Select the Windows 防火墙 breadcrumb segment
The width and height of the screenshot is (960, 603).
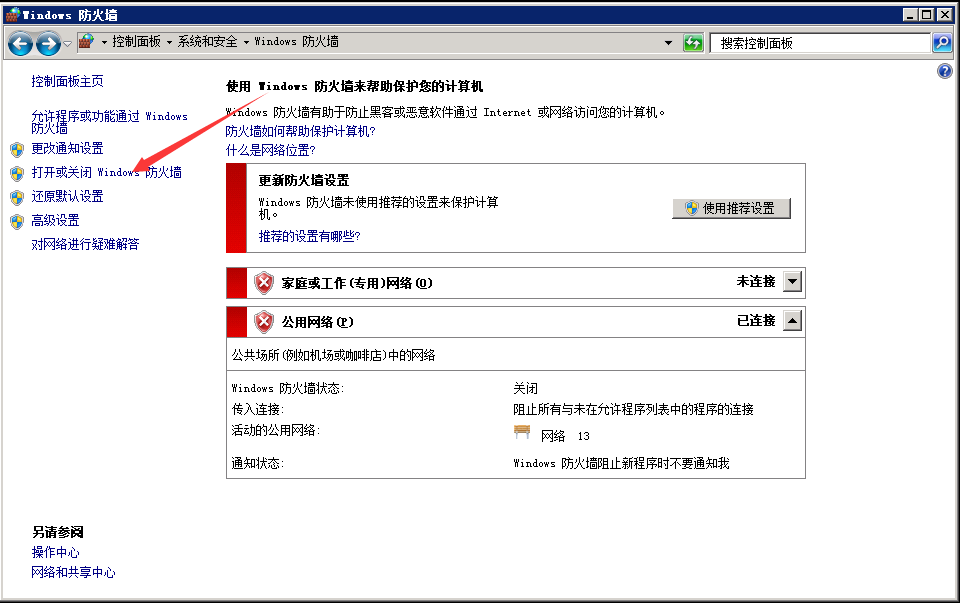[296, 42]
